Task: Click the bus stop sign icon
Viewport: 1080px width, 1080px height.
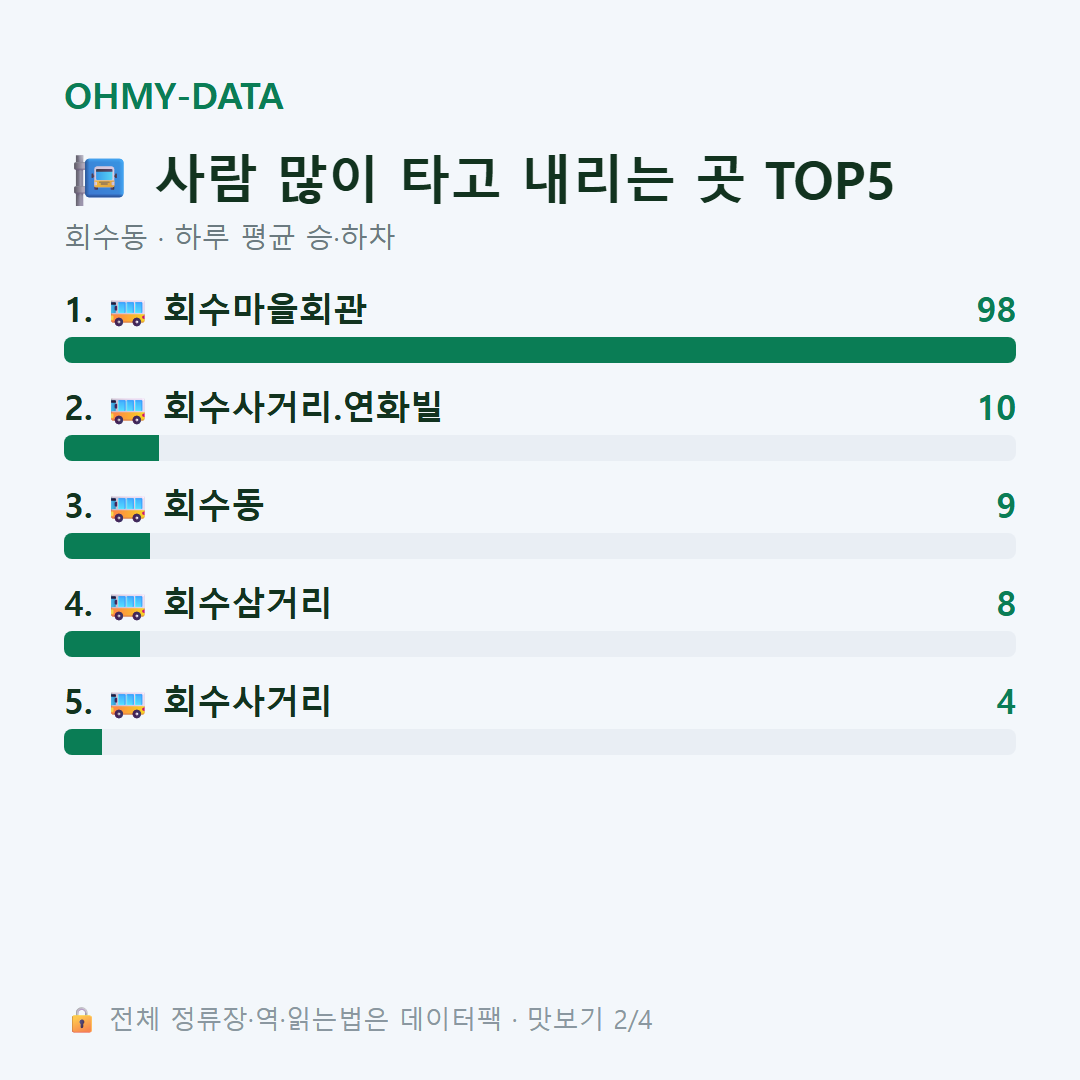Action: click(x=100, y=180)
